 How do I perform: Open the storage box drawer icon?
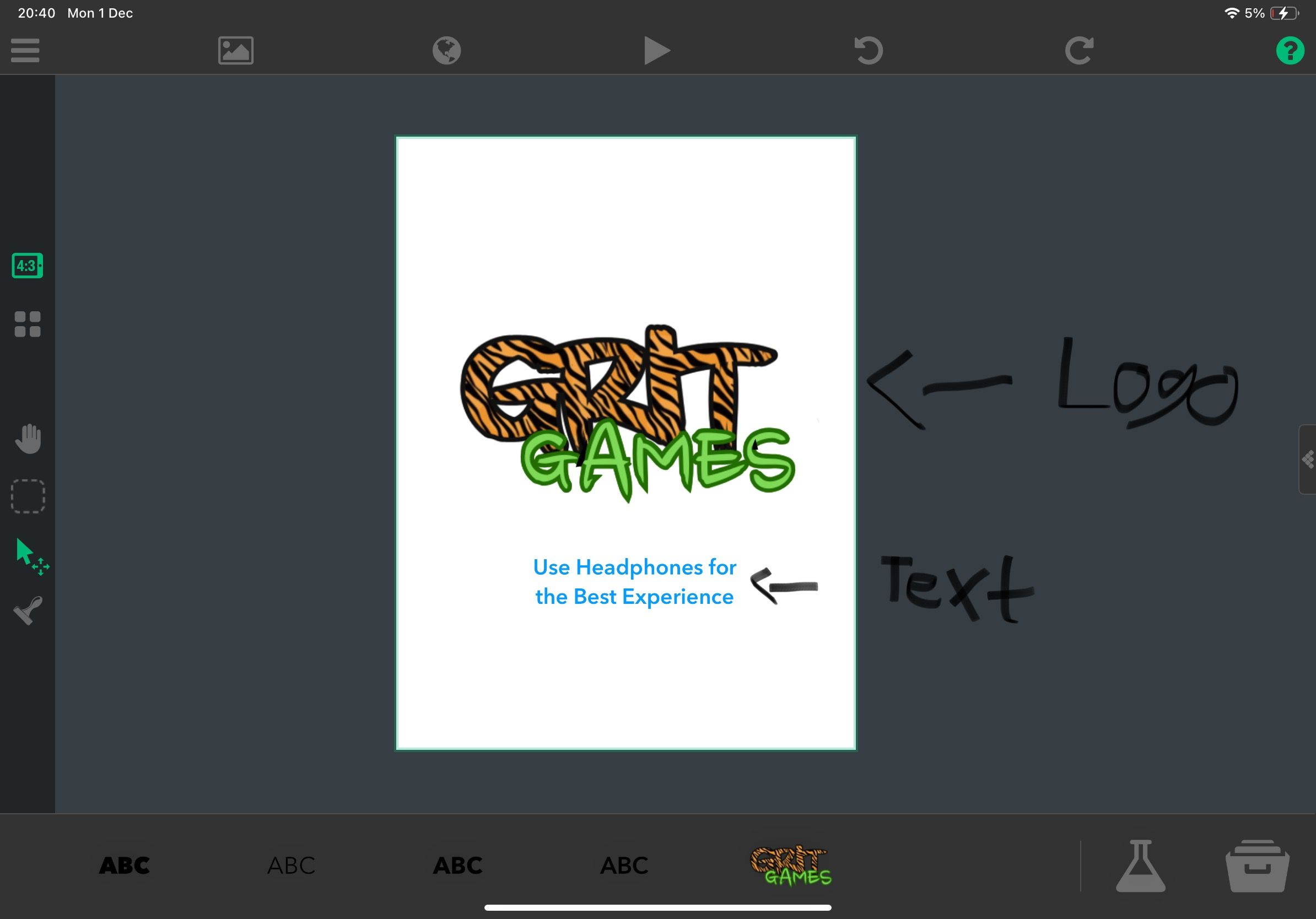[x=1257, y=866]
